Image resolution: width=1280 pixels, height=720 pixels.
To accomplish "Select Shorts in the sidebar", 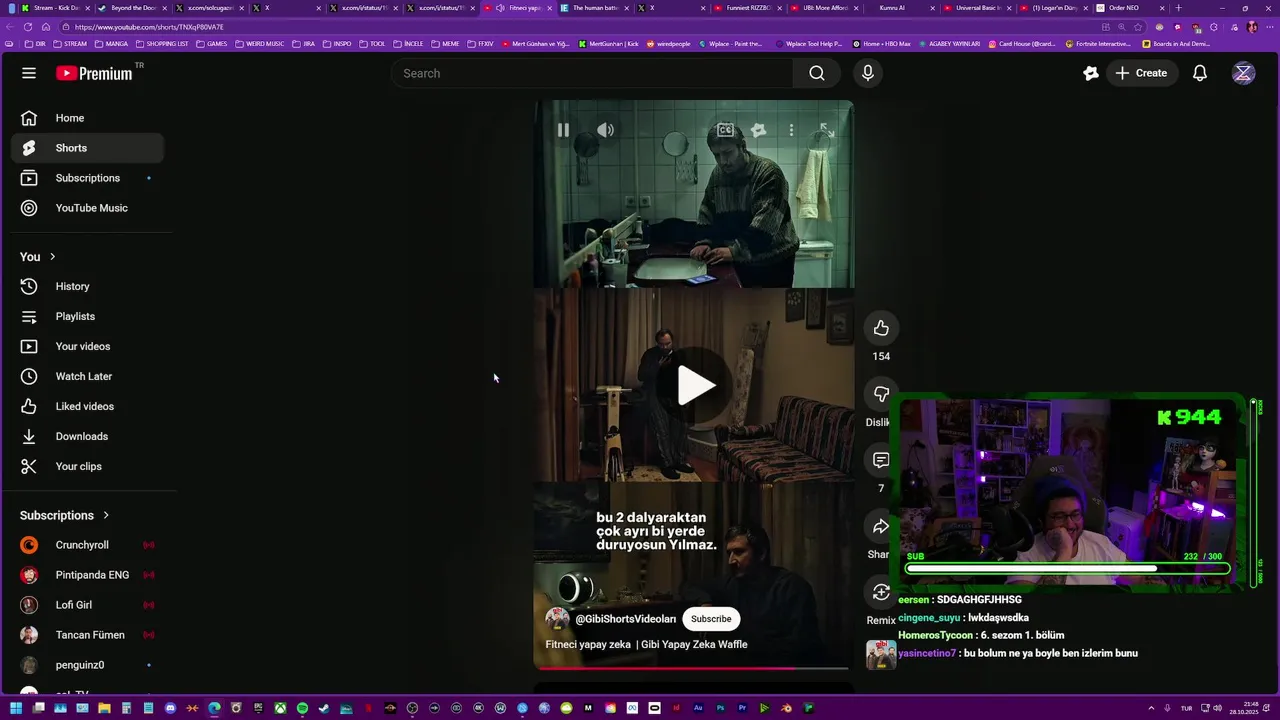I will pos(88,148).
